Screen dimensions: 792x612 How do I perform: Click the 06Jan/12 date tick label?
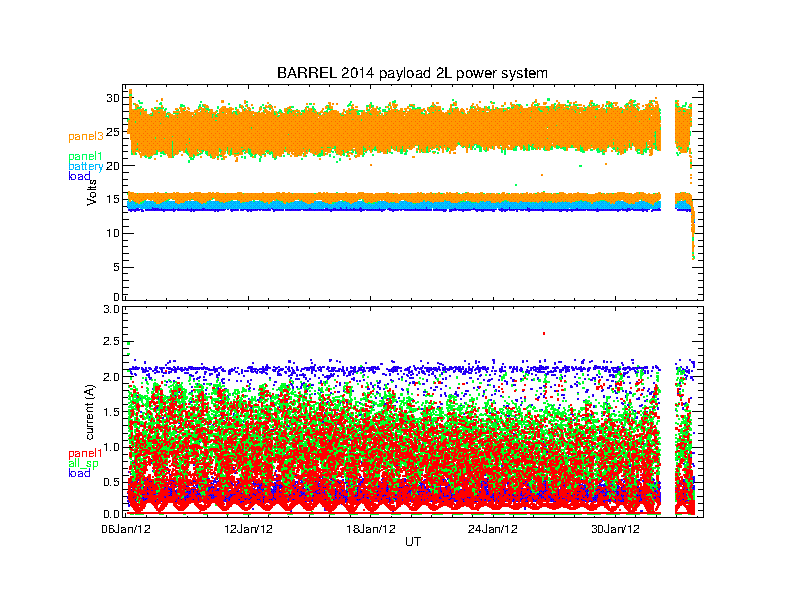(x=126, y=529)
